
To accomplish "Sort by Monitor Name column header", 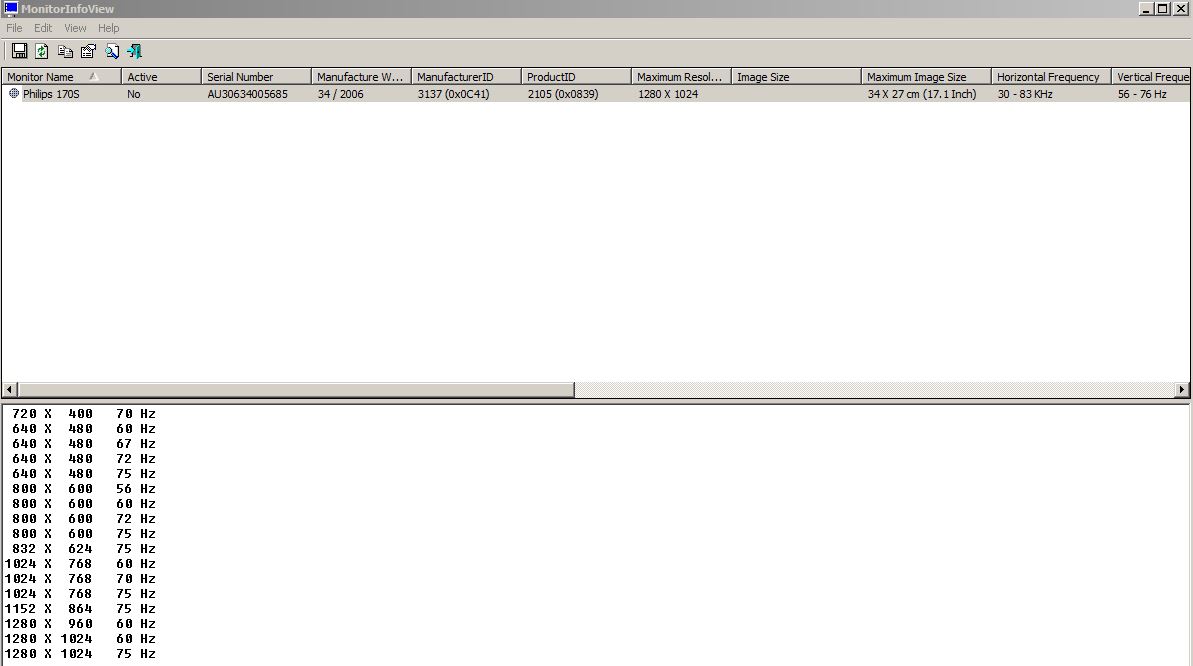I will click(61, 77).
